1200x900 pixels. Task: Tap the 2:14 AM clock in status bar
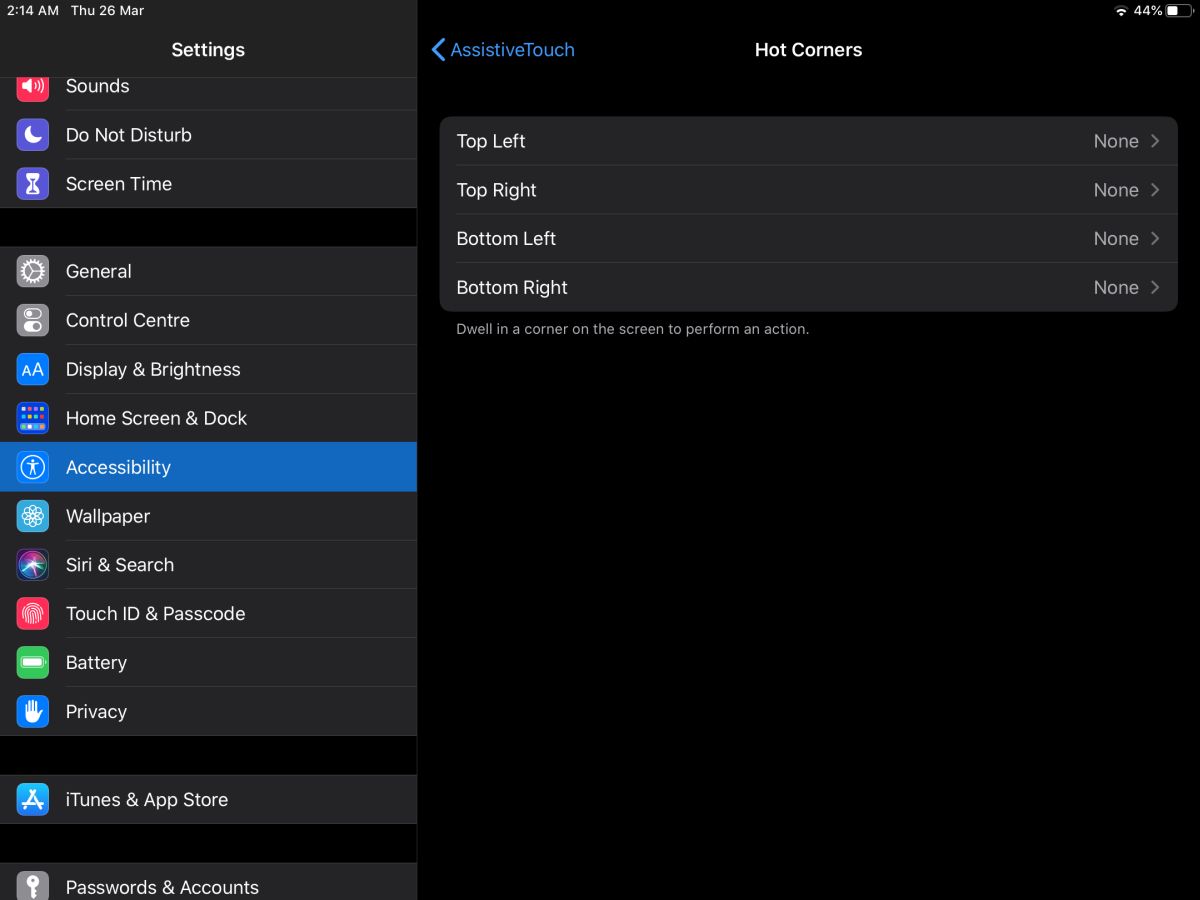33,11
